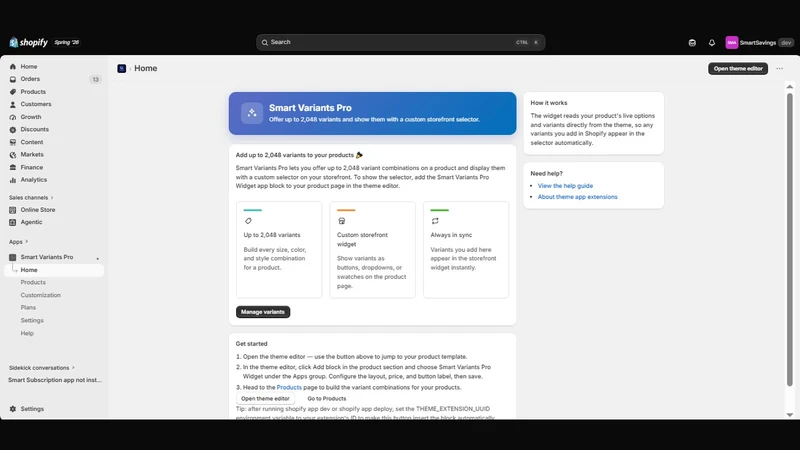Click the Agentic channel icon
This screenshot has width=800, height=450.
pos(13,222)
